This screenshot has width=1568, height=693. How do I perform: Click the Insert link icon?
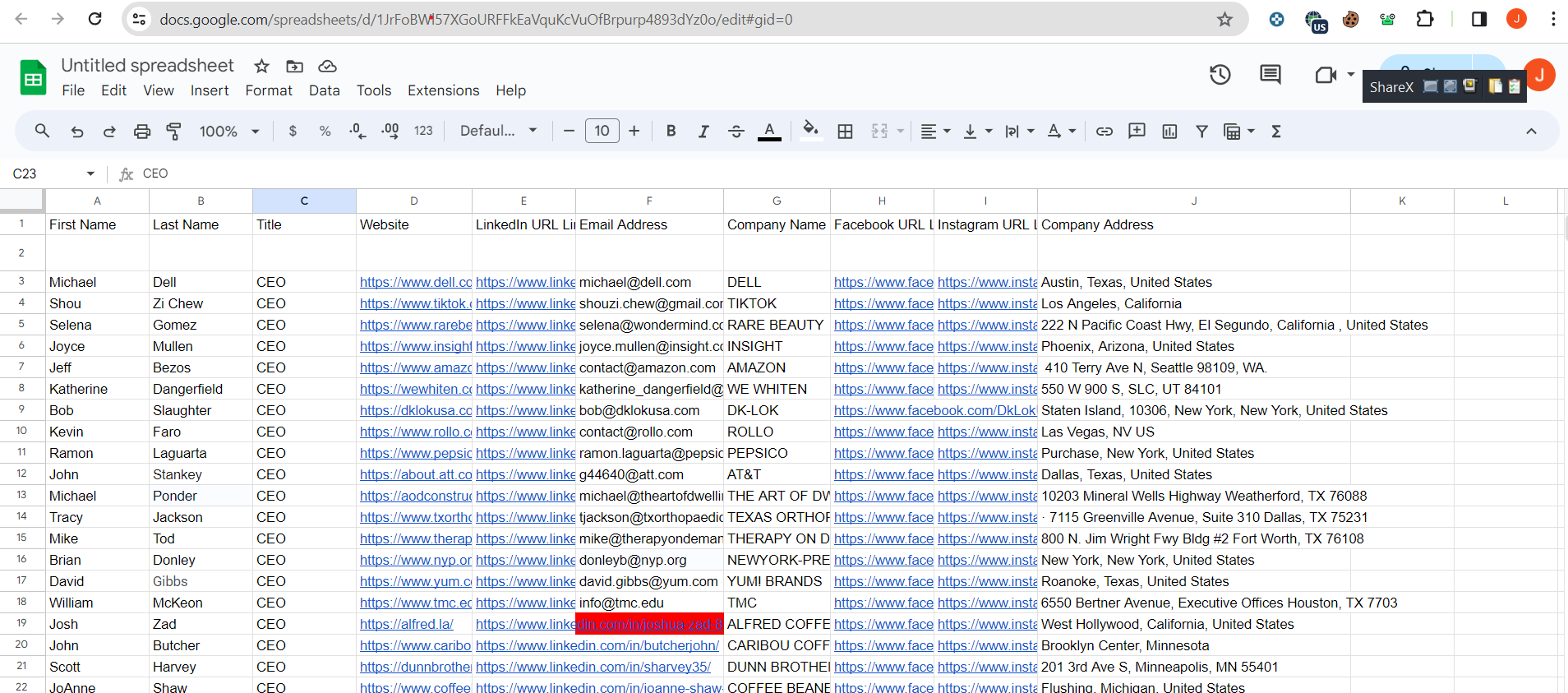pyautogui.click(x=1105, y=132)
